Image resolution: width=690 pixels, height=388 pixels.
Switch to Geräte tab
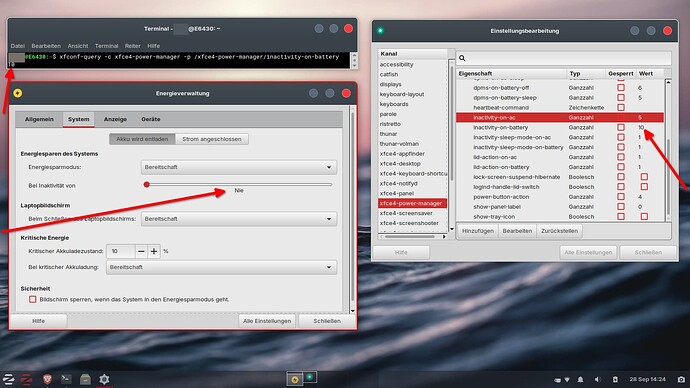click(150, 119)
